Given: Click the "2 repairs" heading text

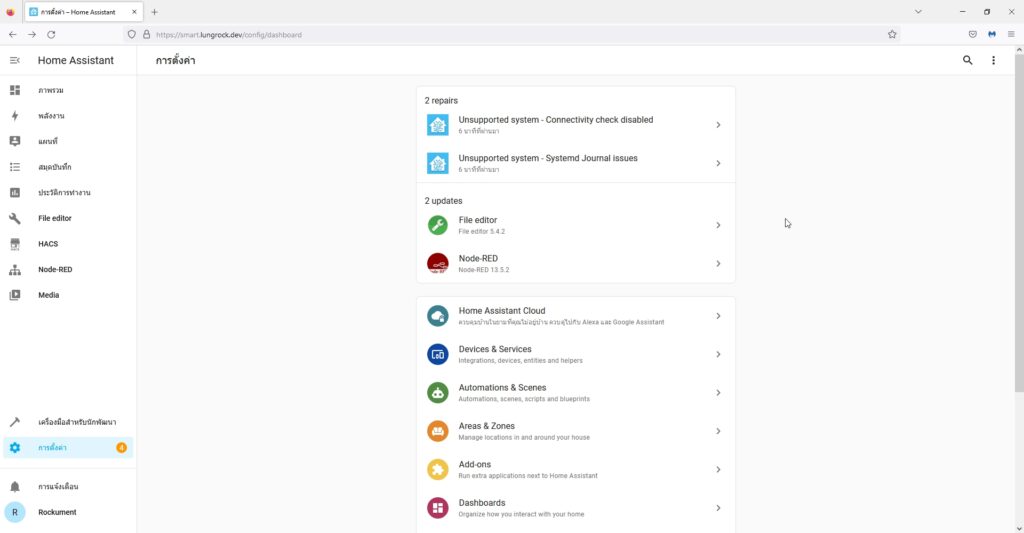Looking at the screenshot, I should point(441,101).
